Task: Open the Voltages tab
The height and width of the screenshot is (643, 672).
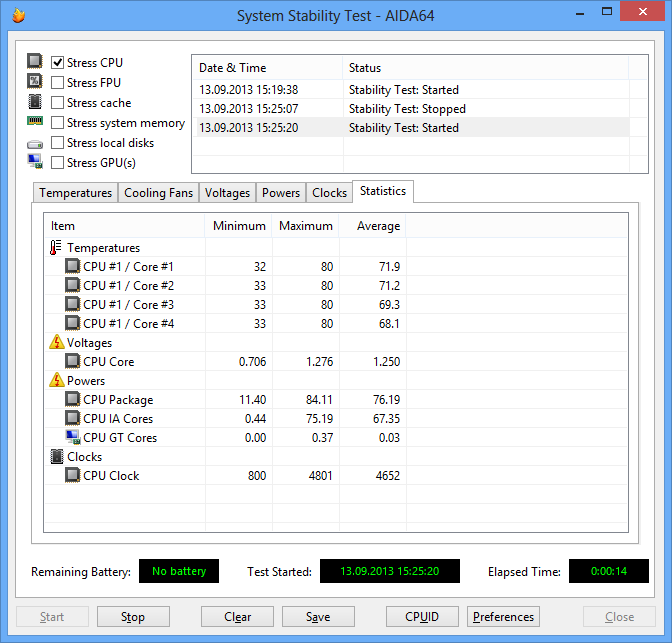Action: (227, 193)
